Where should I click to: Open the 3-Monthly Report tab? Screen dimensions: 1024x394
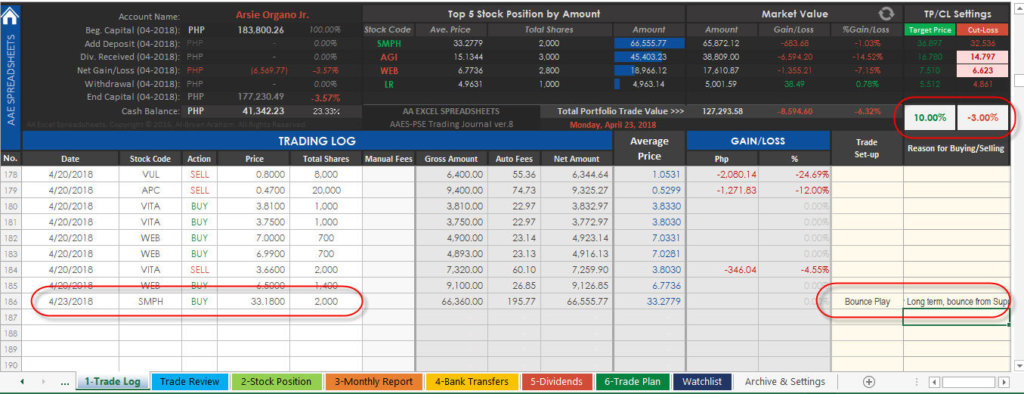pyautogui.click(x=373, y=382)
